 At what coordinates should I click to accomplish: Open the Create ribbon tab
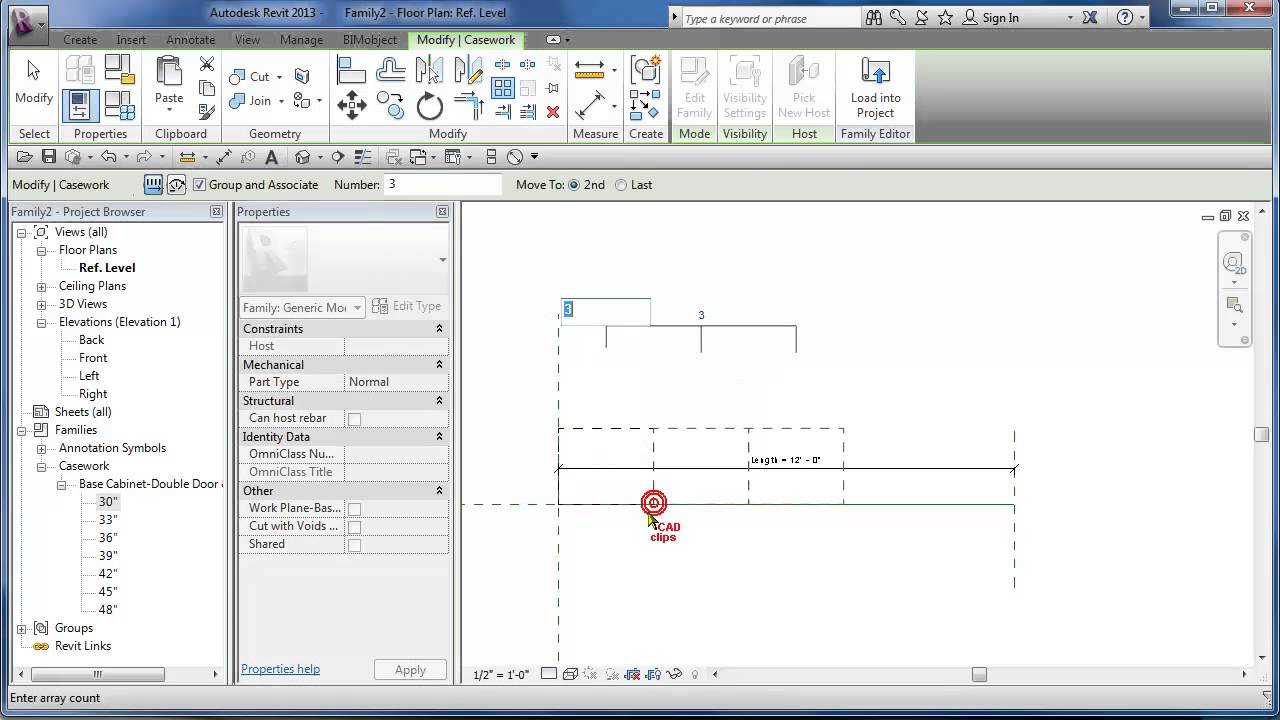[80, 40]
